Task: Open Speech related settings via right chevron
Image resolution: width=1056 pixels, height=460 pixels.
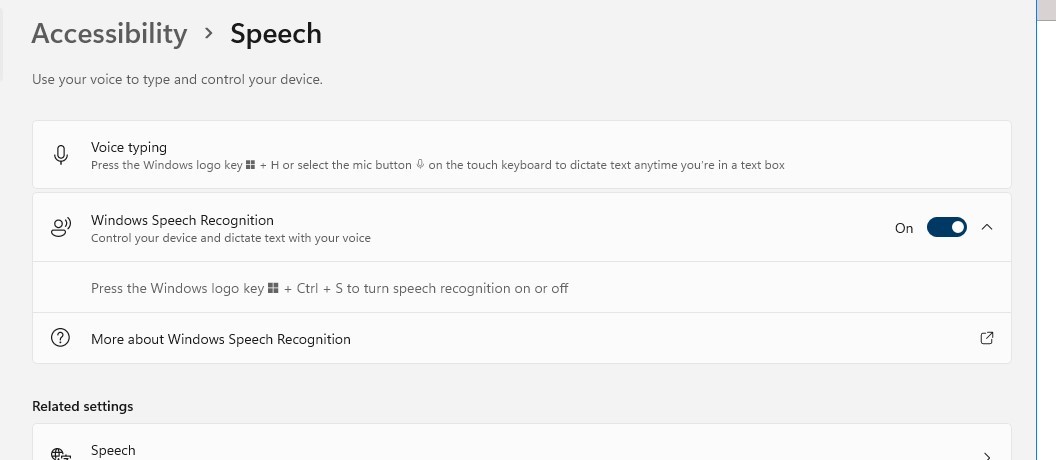Action: (x=987, y=455)
